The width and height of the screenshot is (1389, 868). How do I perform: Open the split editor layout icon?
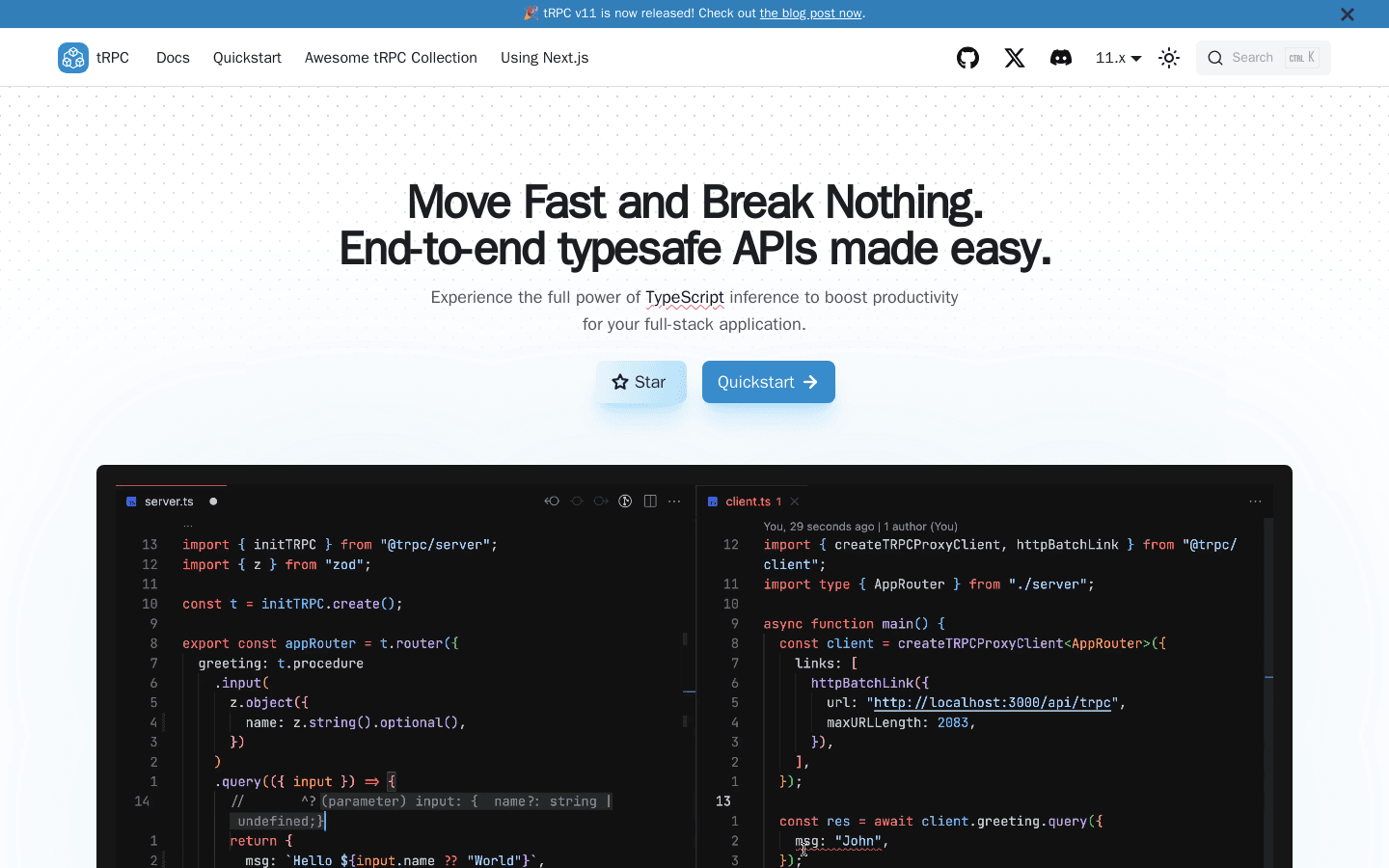coord(650,501)
